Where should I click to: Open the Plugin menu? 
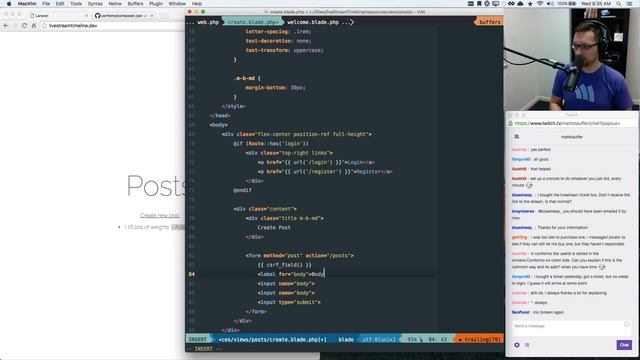tap(156, 4)
